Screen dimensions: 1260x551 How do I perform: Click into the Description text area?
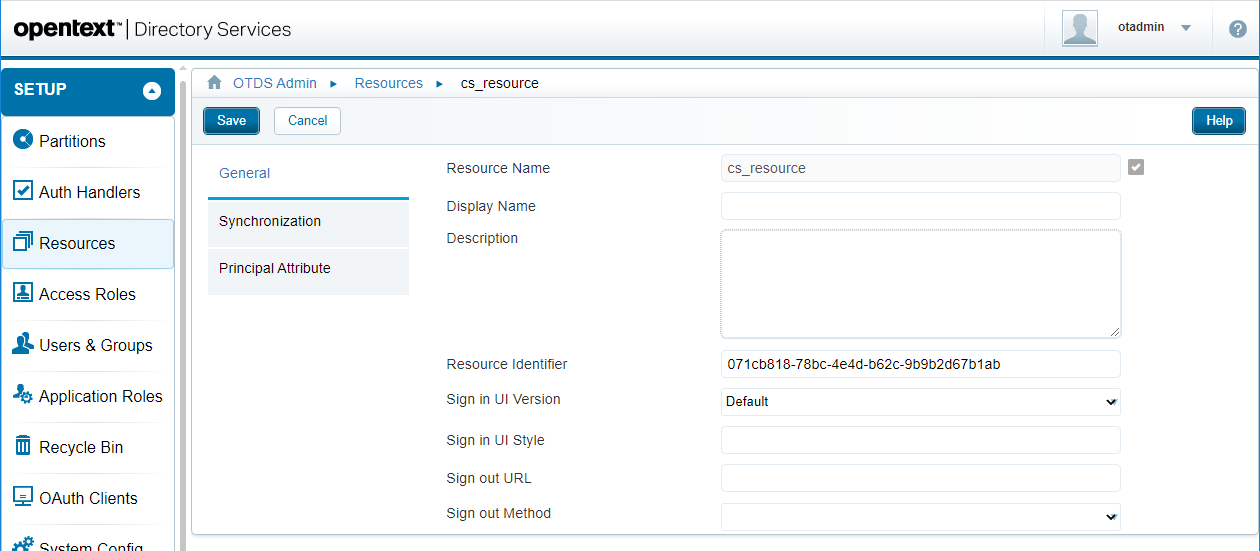(920, 284)
